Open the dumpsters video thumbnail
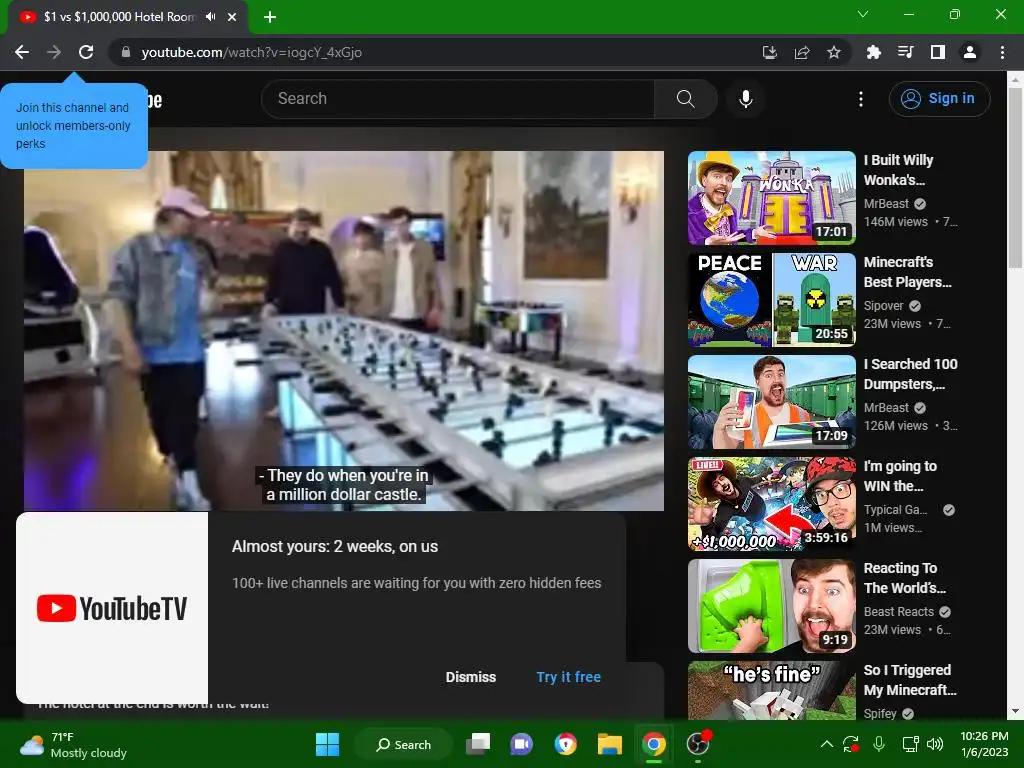 [772, 402]
